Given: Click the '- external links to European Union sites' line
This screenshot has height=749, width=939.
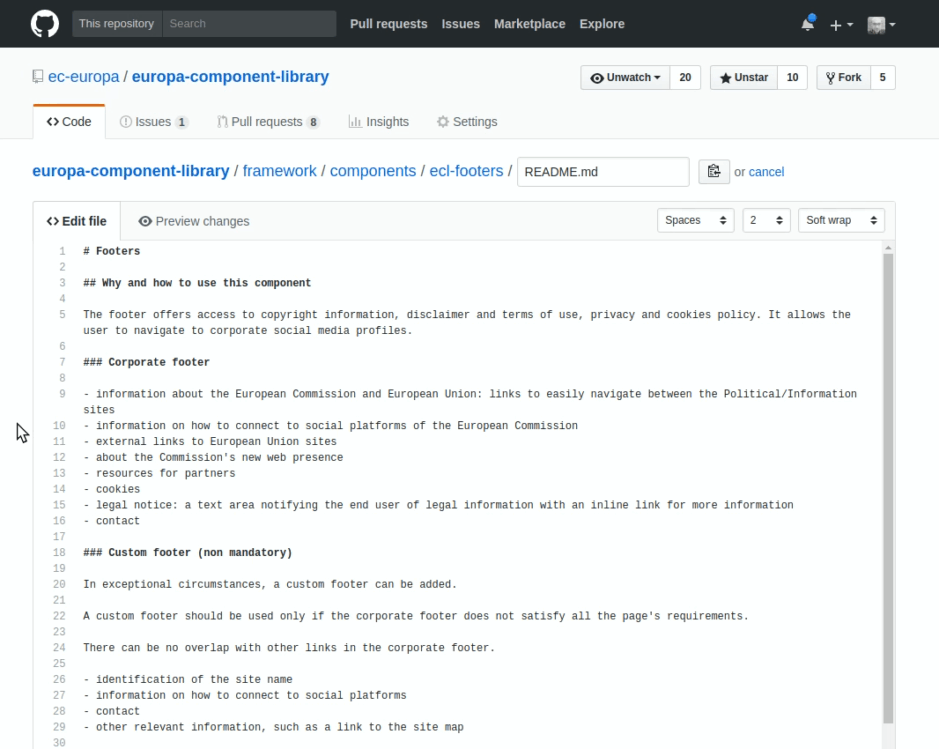Looking at the screenshot, I should tap(210, 442).
